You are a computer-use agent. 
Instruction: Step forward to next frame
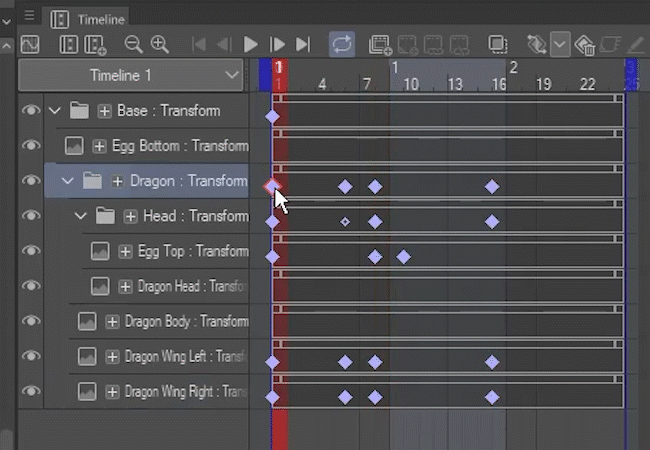pyautogui.click(x=277, y=44)
